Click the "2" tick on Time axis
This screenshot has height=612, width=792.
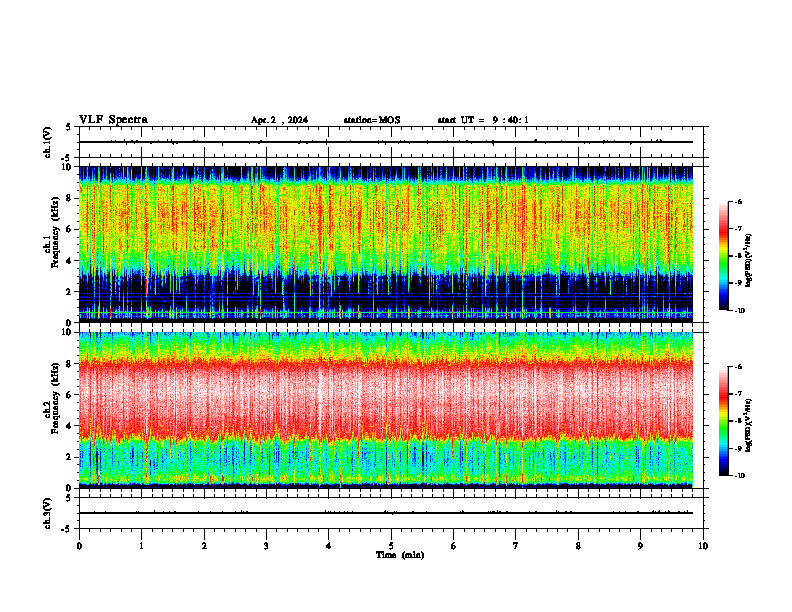(204, 546)
